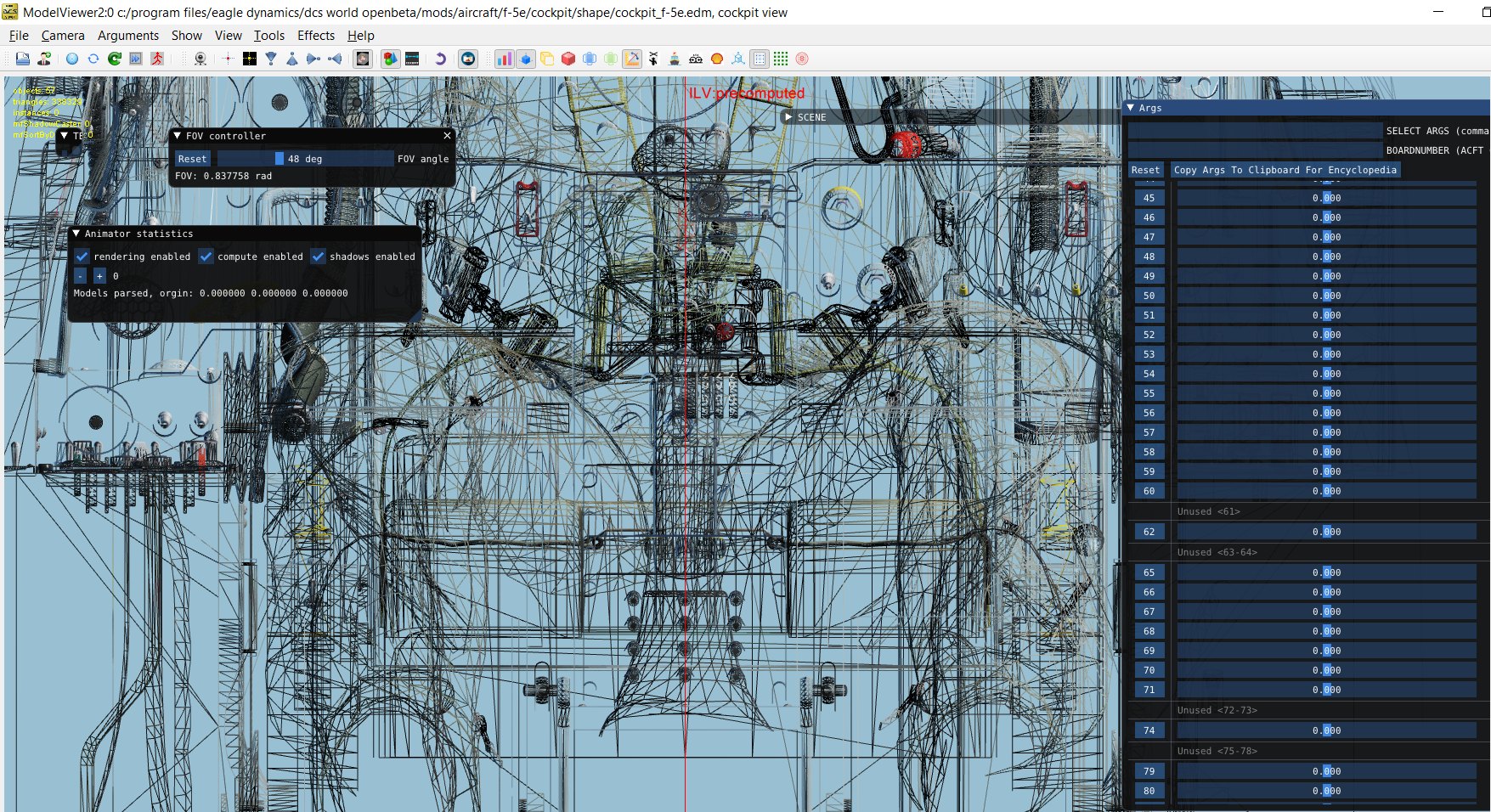
Task: Click the webcam camera icon
Action: tap(200, 59)
